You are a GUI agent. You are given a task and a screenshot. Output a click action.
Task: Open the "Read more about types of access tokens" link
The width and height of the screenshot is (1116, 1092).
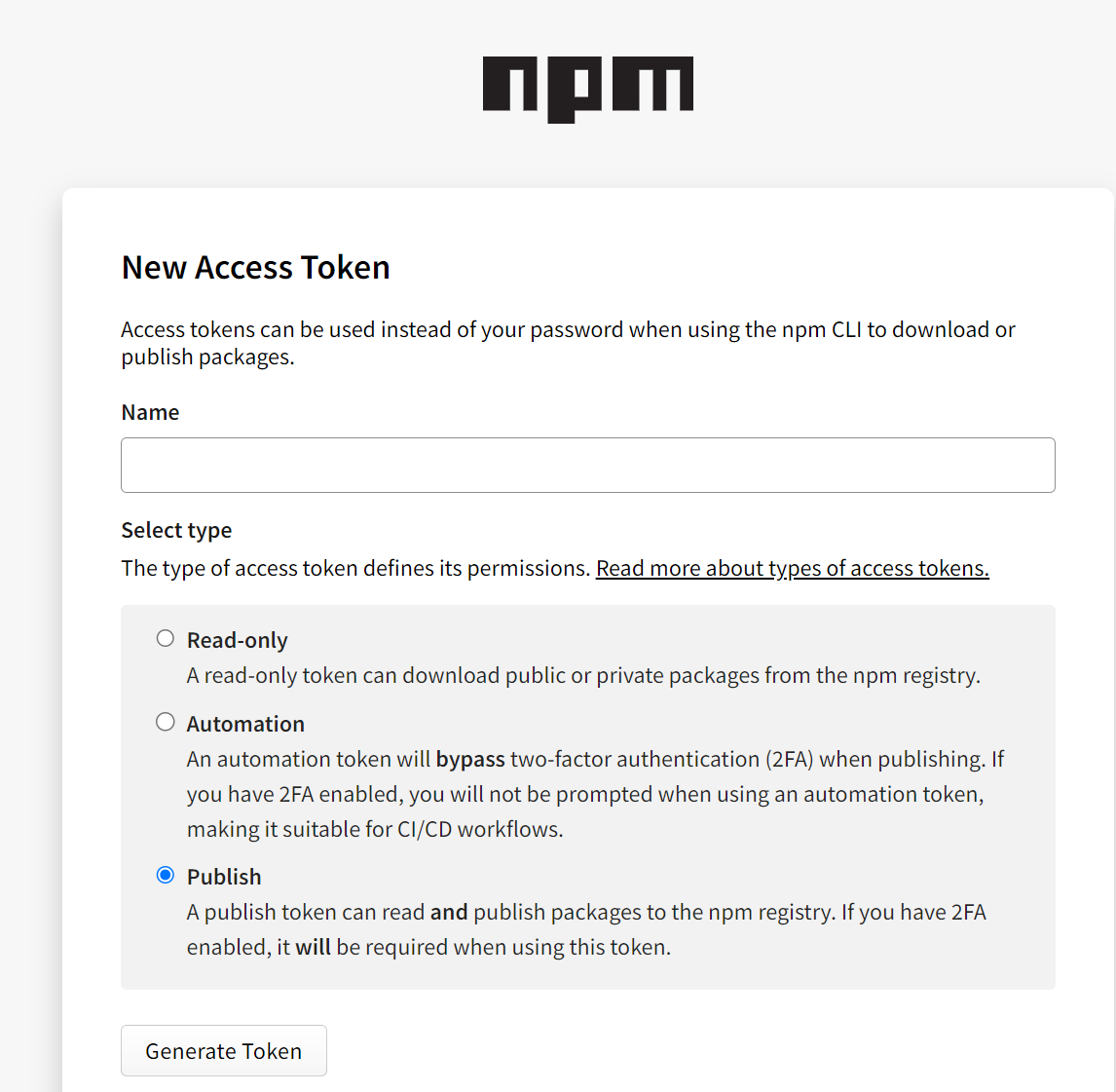click(x=792, y=568)
